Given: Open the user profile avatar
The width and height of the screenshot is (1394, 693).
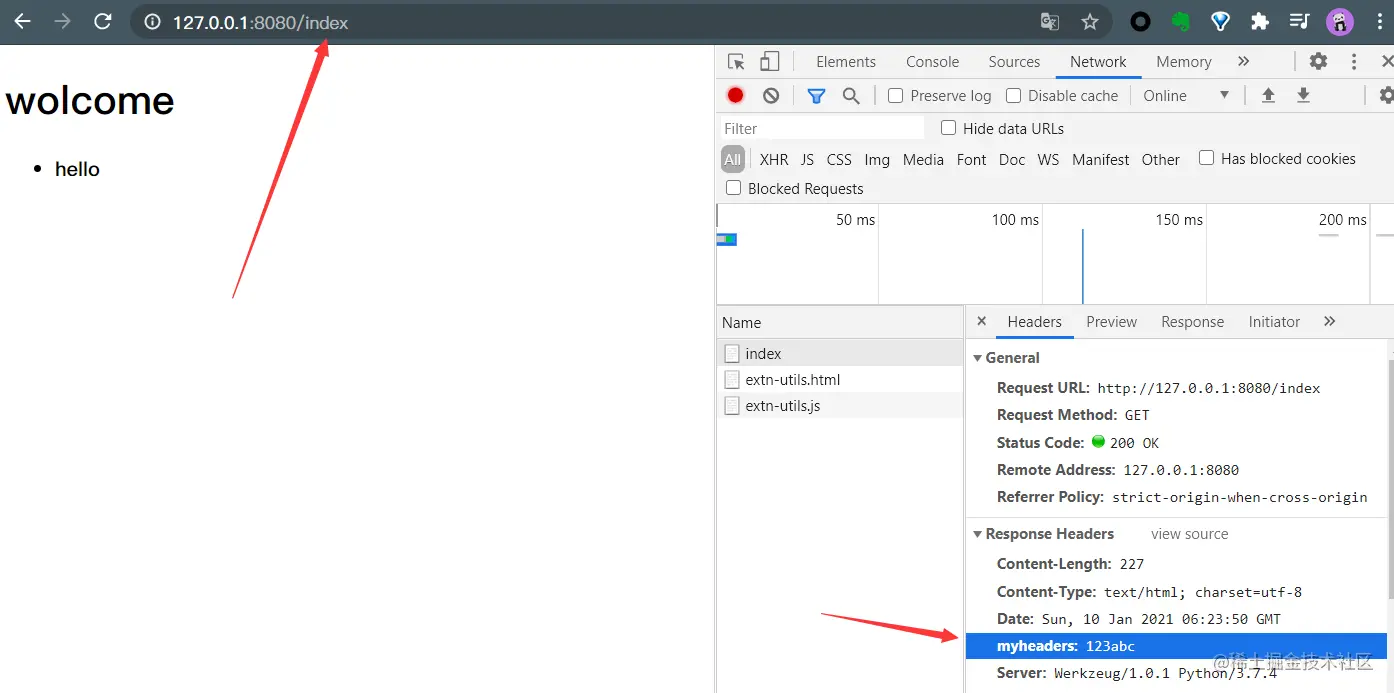Looking at the screenshot, I should pos(1340,21).
